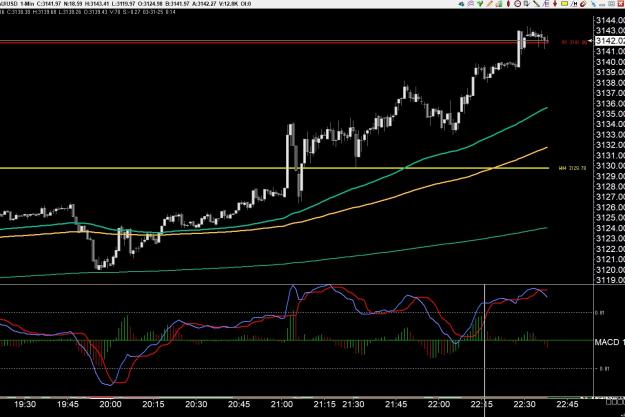Click the 19:30 time axis label

[x=25, y=404]
